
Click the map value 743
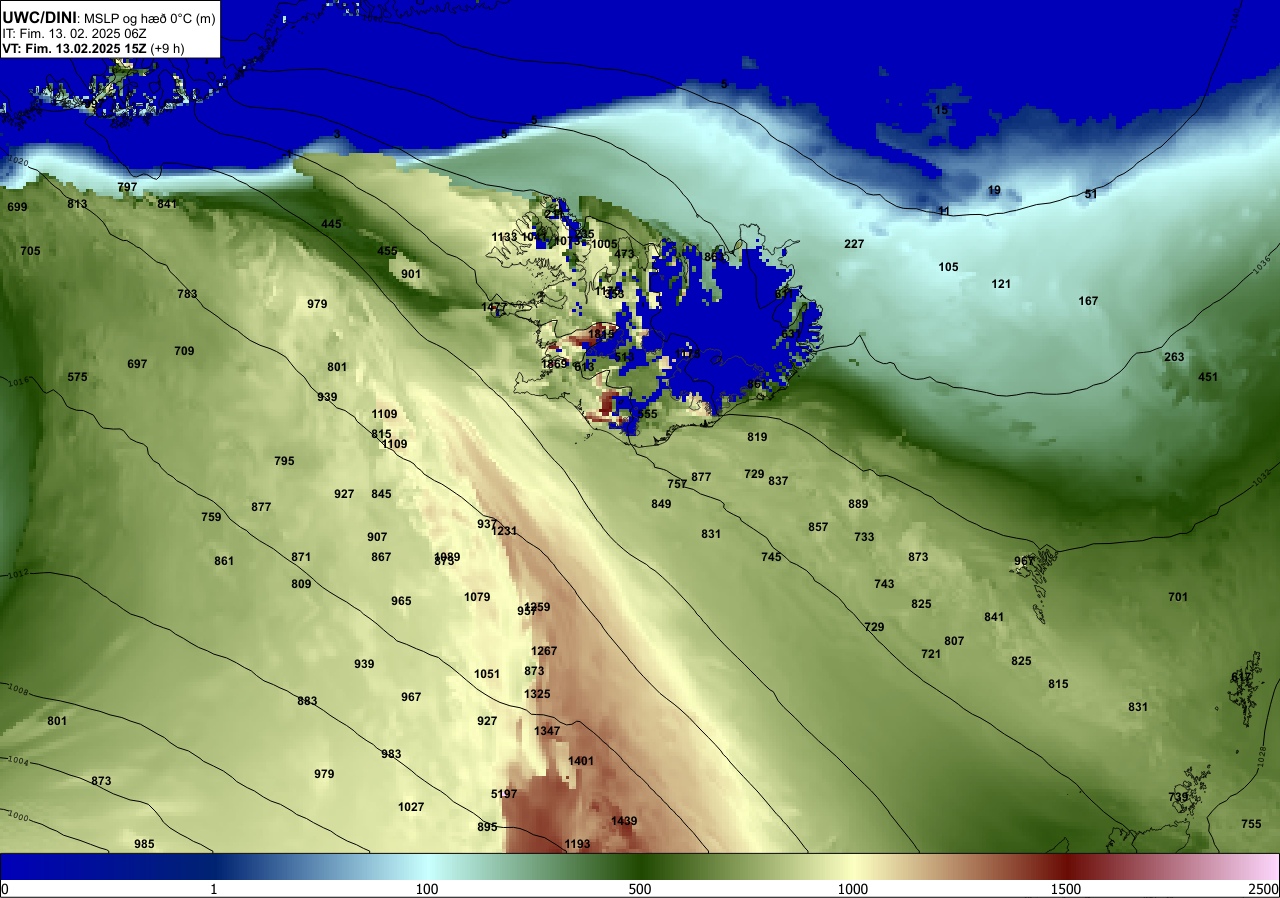(884, 584)
